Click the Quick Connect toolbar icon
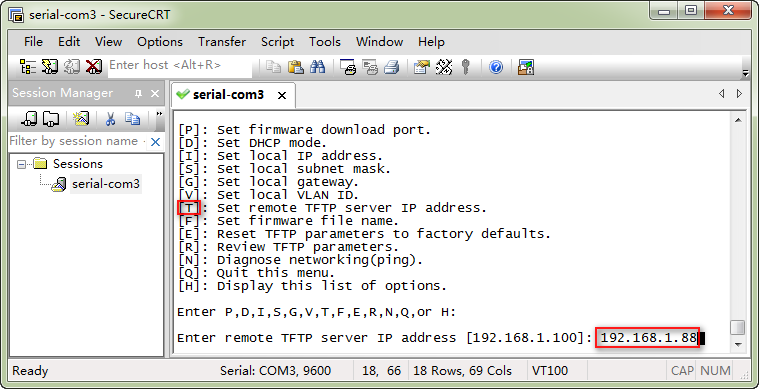759x389 pixels. (x=49, y=67)
